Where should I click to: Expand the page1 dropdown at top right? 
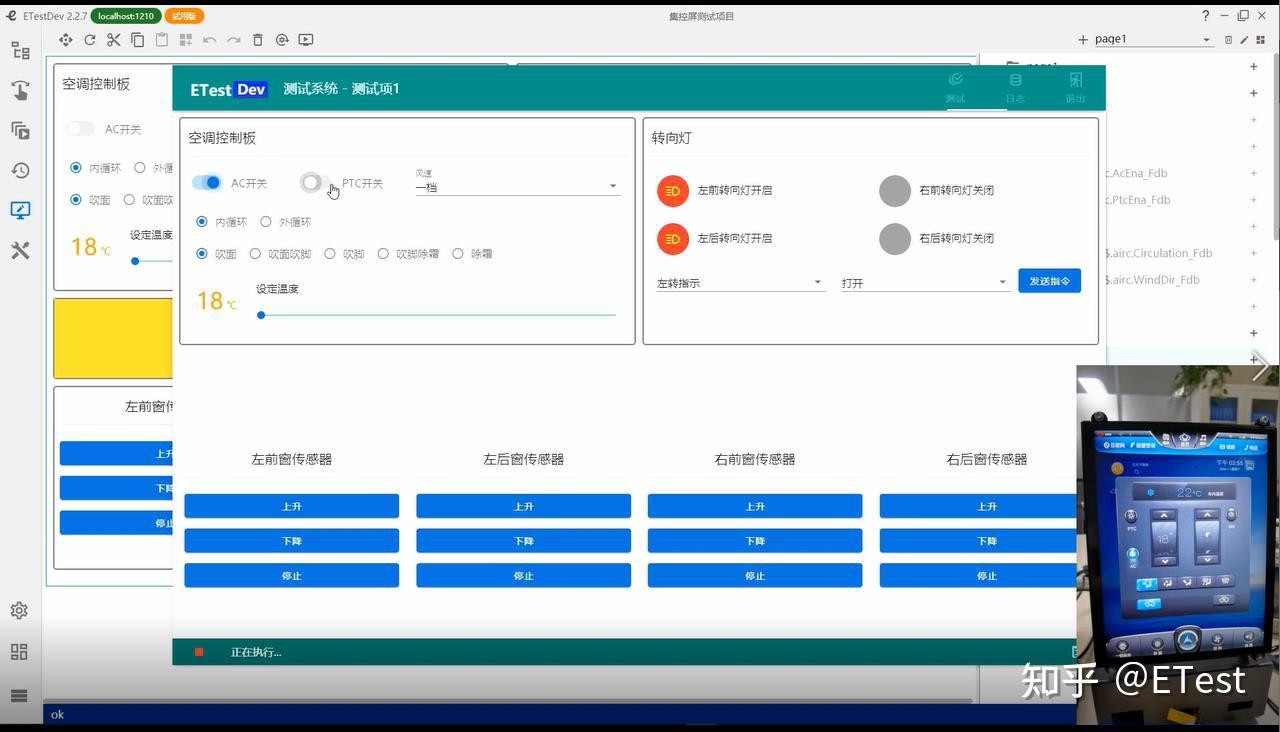[1206, 39]
